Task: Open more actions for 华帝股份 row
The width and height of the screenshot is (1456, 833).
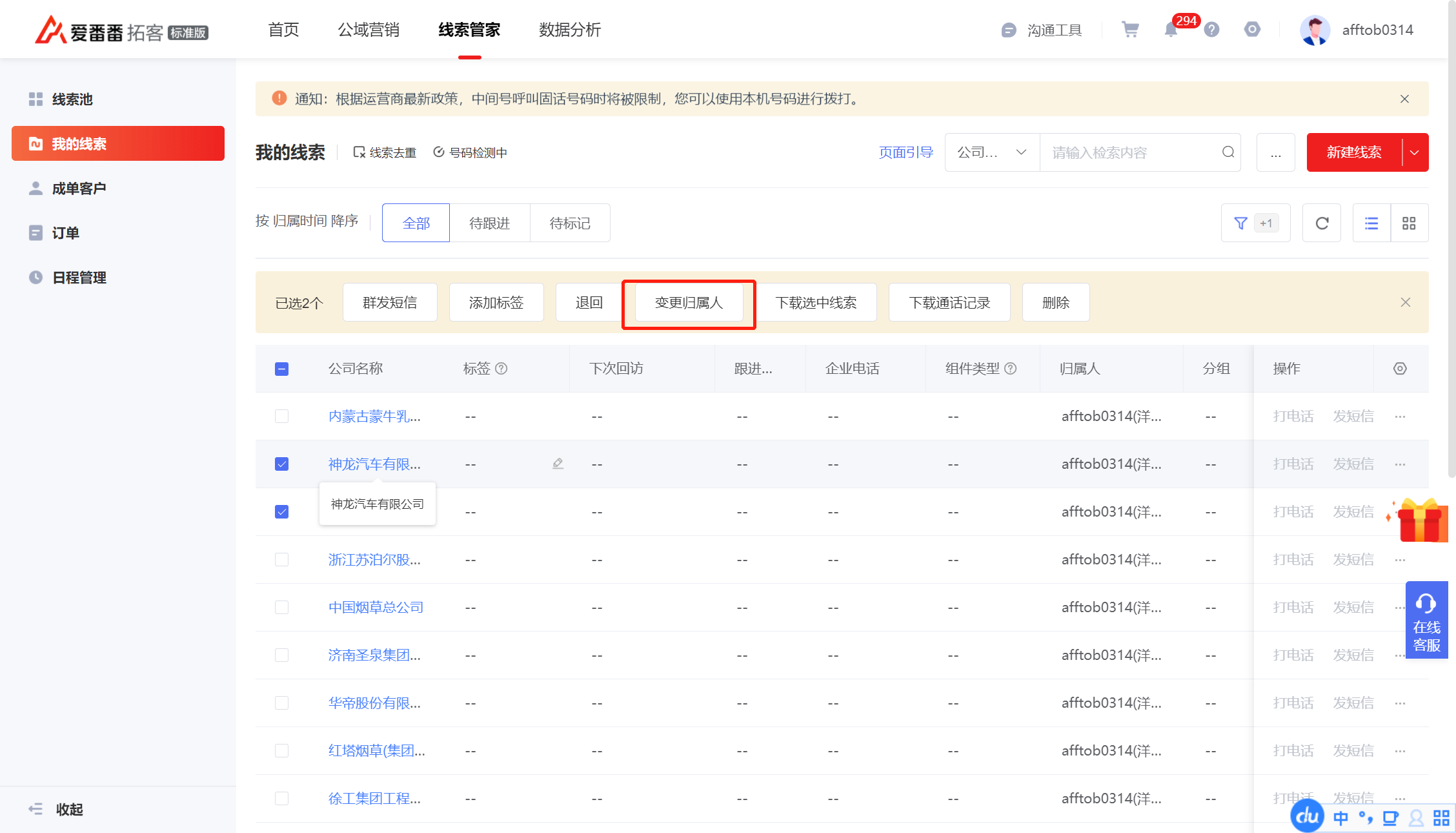Action: tap(1400, 703)
